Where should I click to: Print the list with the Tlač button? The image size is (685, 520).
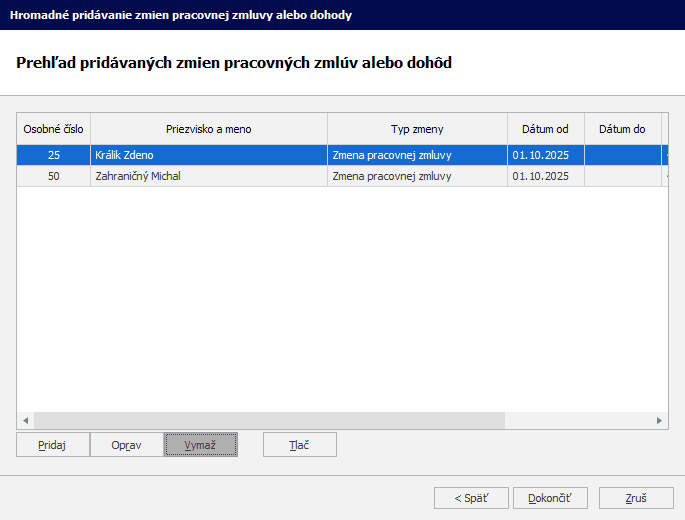coord(300,445)
